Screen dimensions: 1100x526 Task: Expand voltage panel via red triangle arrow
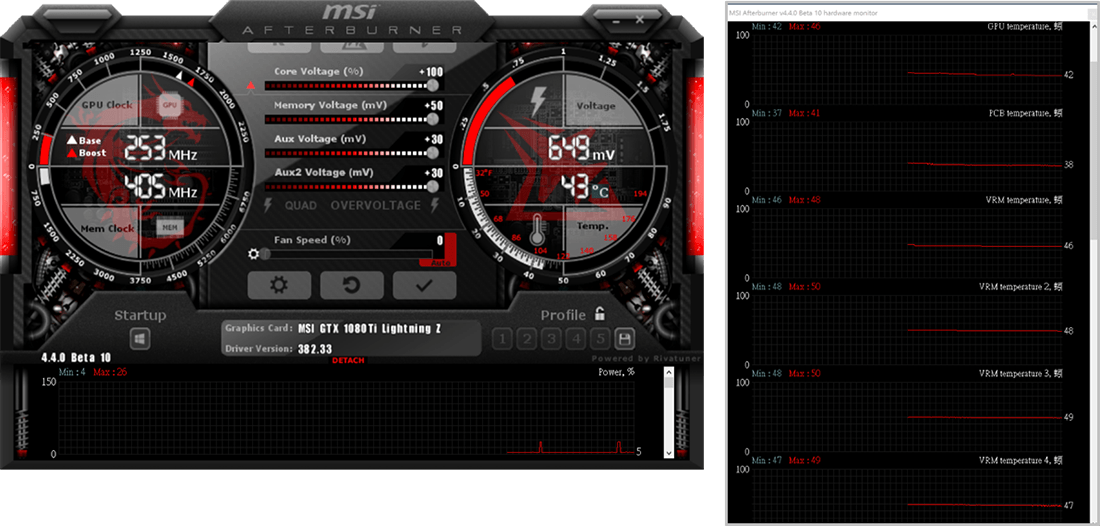251,86
